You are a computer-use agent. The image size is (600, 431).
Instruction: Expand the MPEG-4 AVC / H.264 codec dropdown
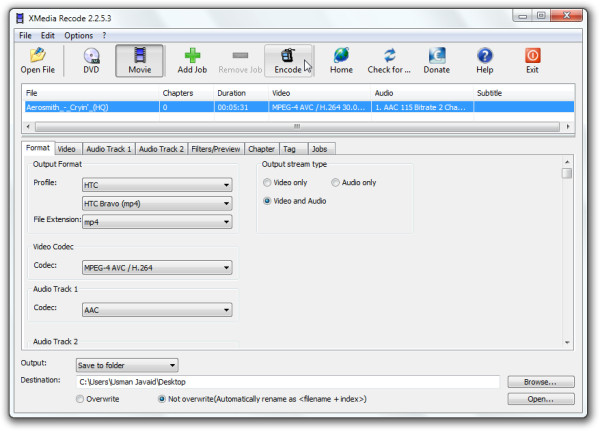[x=157, y=268]
